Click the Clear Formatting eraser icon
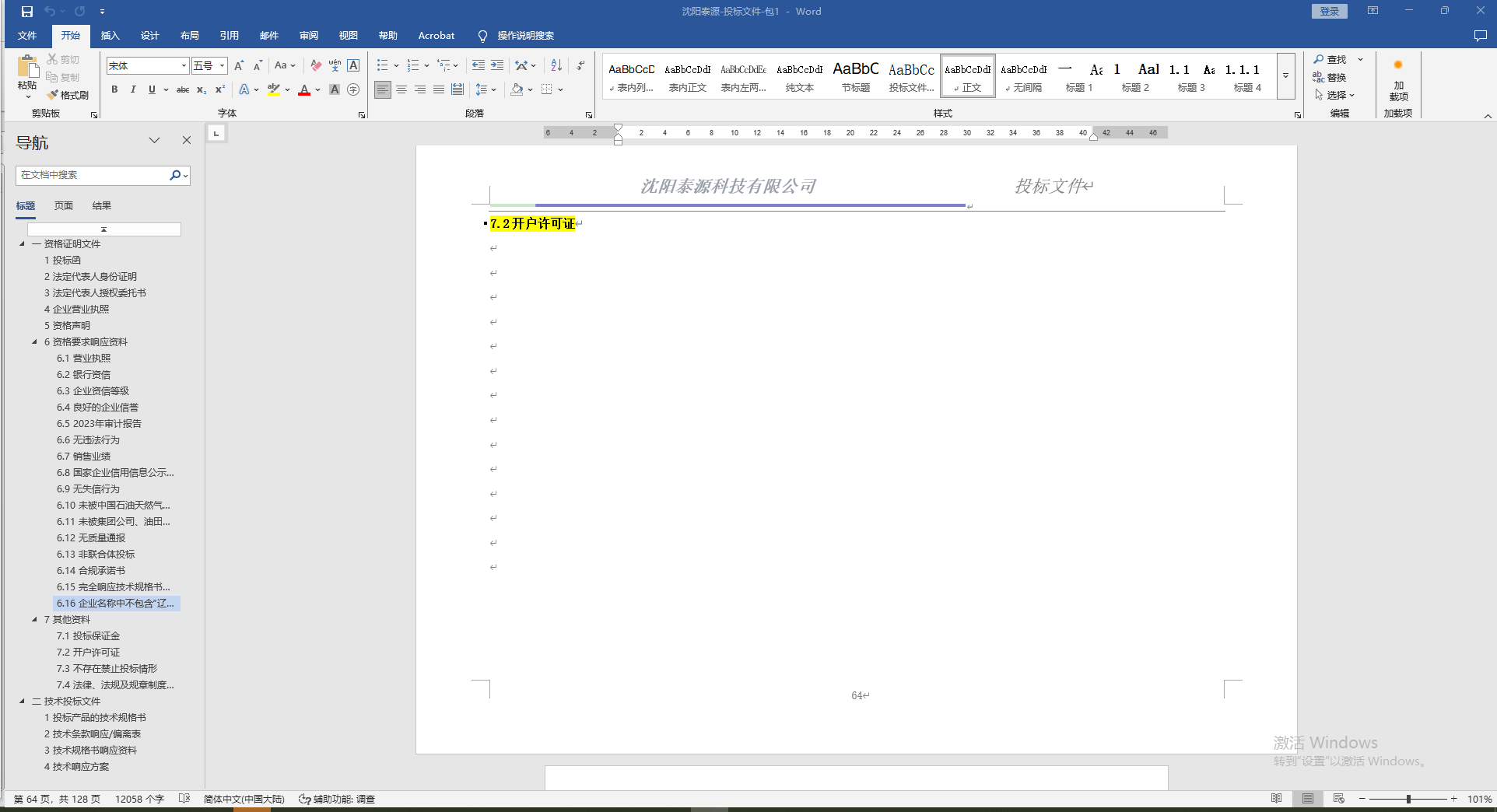The height and width of the screenshot is (812, 1497). [315, 65]
